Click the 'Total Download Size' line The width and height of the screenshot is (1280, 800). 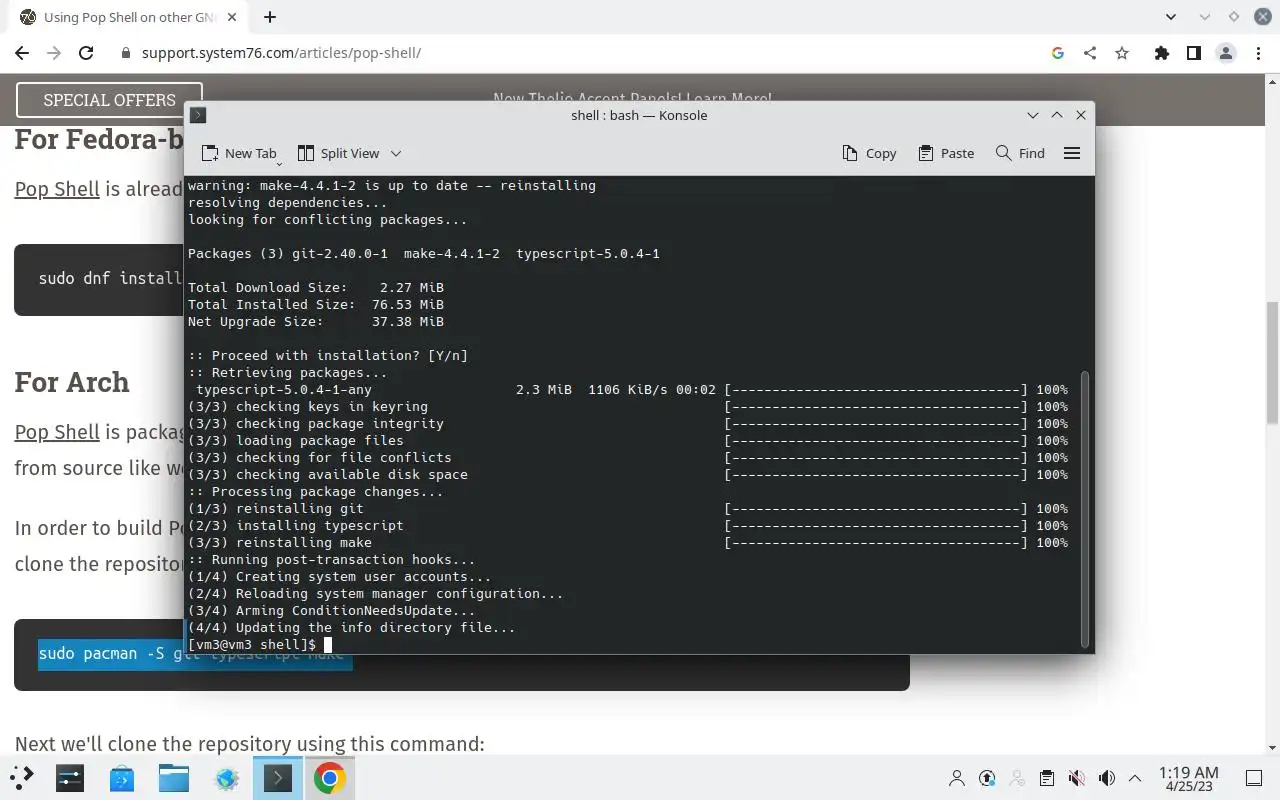(x=316, y=288)
